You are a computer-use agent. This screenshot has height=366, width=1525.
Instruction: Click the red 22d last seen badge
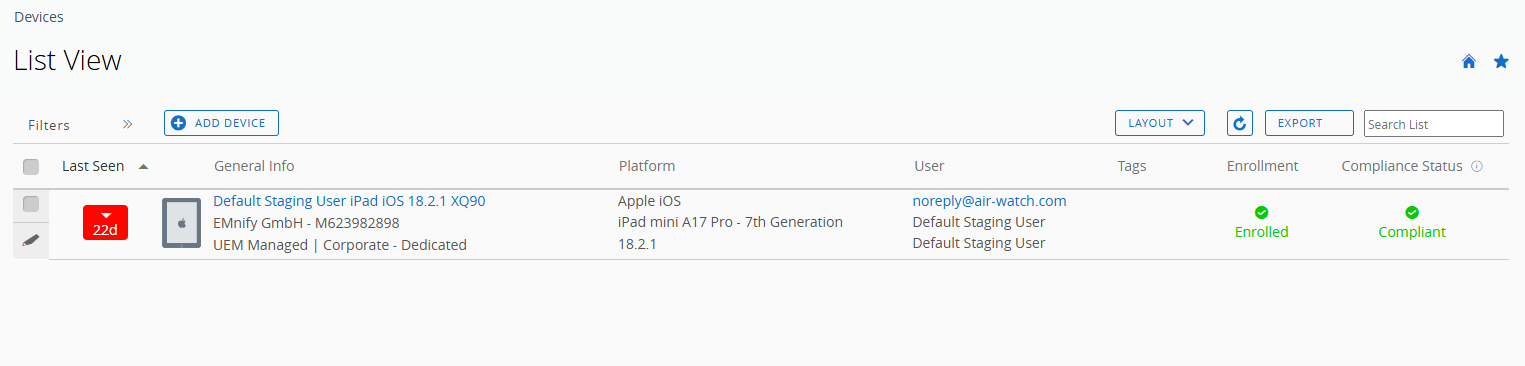pos(105,222)
